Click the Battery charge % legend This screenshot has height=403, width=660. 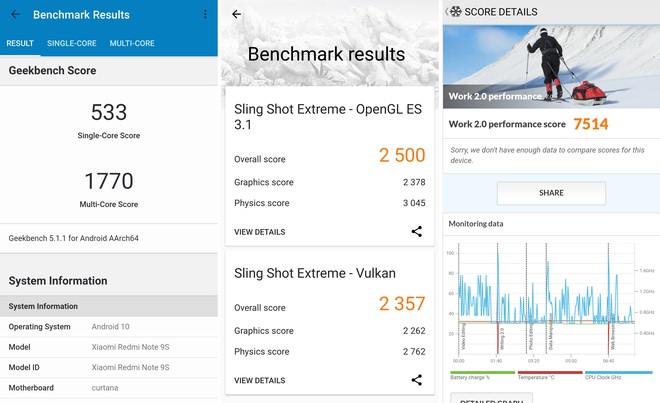pyautogui.click(x=482, y=375)
